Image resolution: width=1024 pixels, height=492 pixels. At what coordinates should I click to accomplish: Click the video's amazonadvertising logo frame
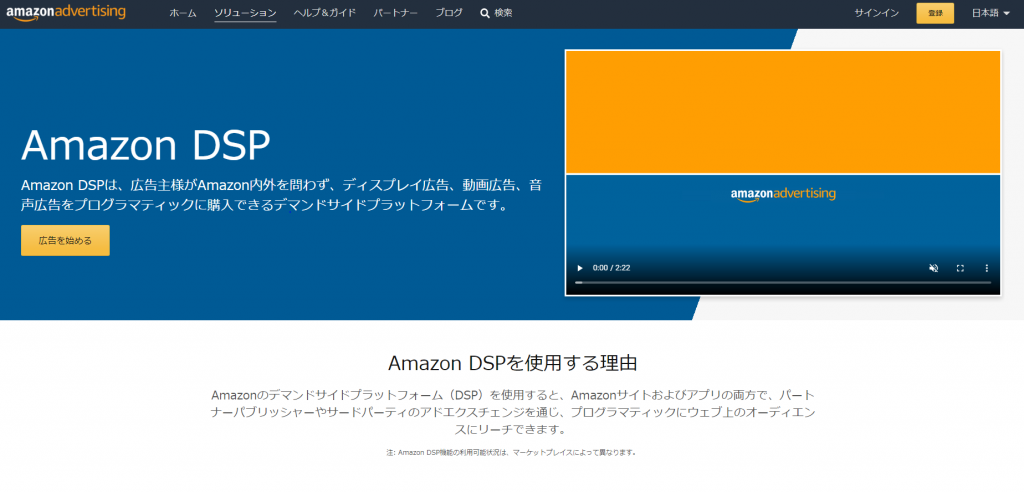pyautogui.click(x=783, y=194)
